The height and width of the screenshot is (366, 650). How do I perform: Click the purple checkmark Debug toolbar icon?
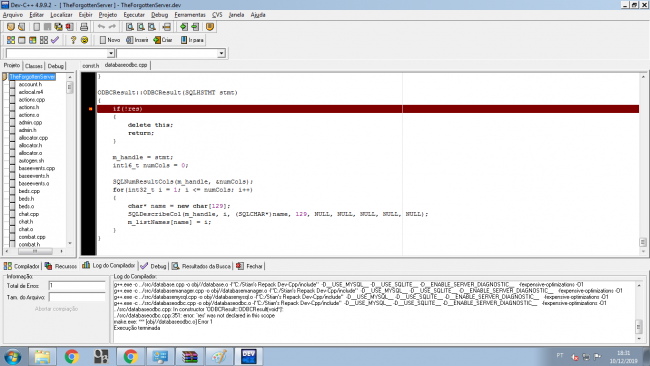[x=55, y=40]
